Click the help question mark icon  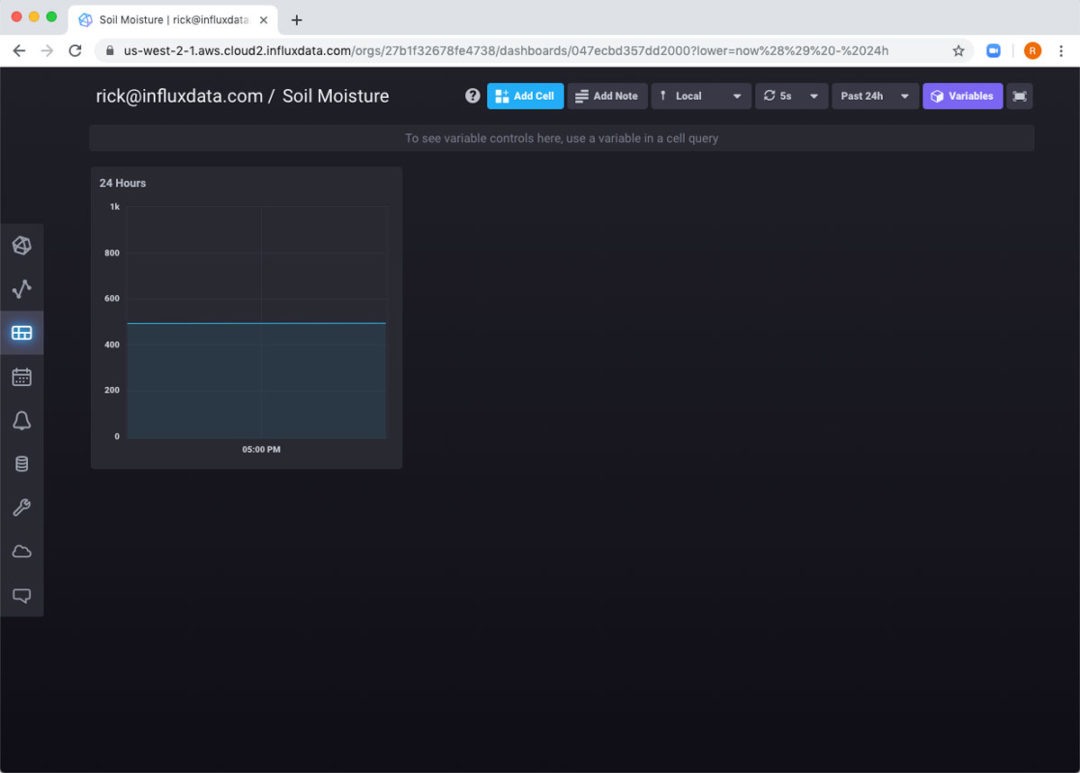(472, 95)
